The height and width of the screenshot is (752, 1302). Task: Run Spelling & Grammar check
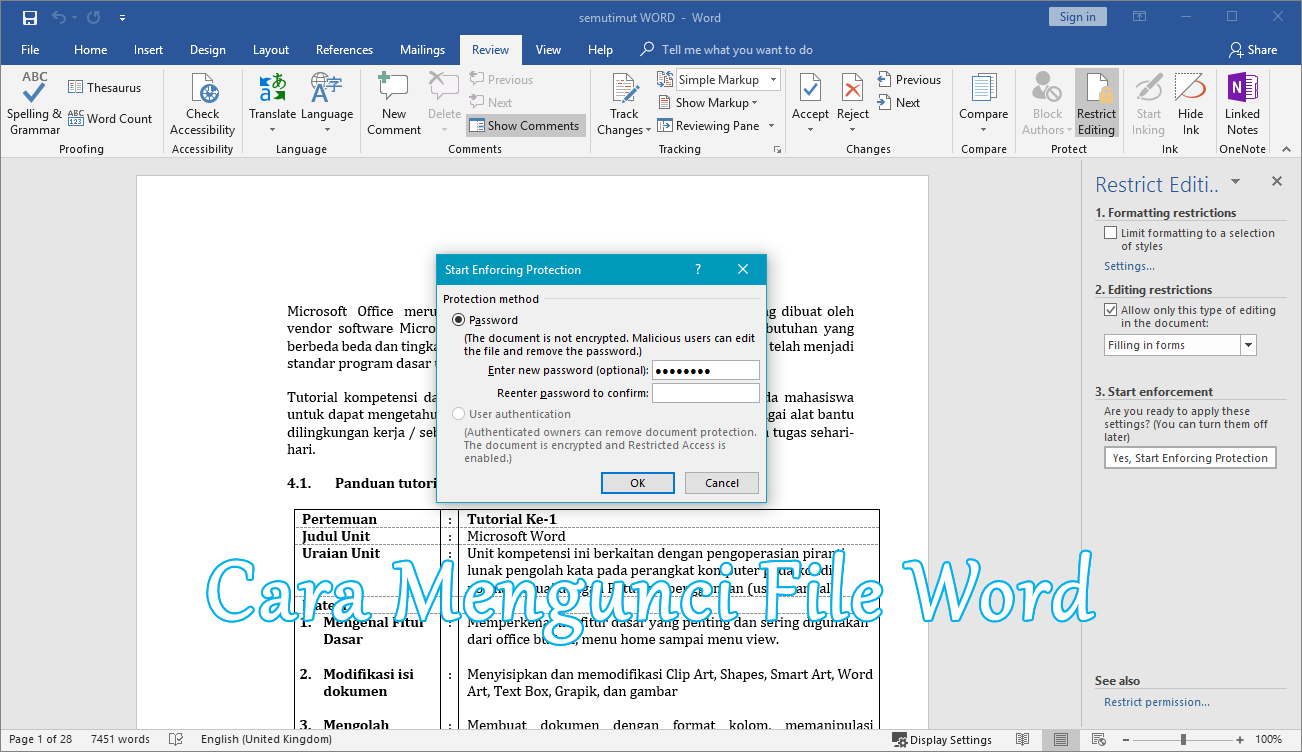pyautogui.click(x=35, y=103)
